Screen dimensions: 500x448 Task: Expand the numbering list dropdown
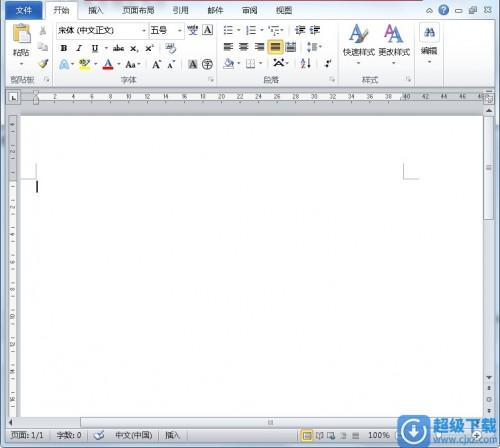tap(262, 31)
